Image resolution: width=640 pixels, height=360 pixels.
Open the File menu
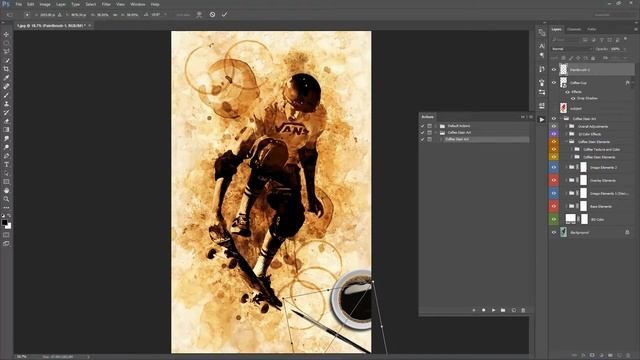click(x=18, y=4)
